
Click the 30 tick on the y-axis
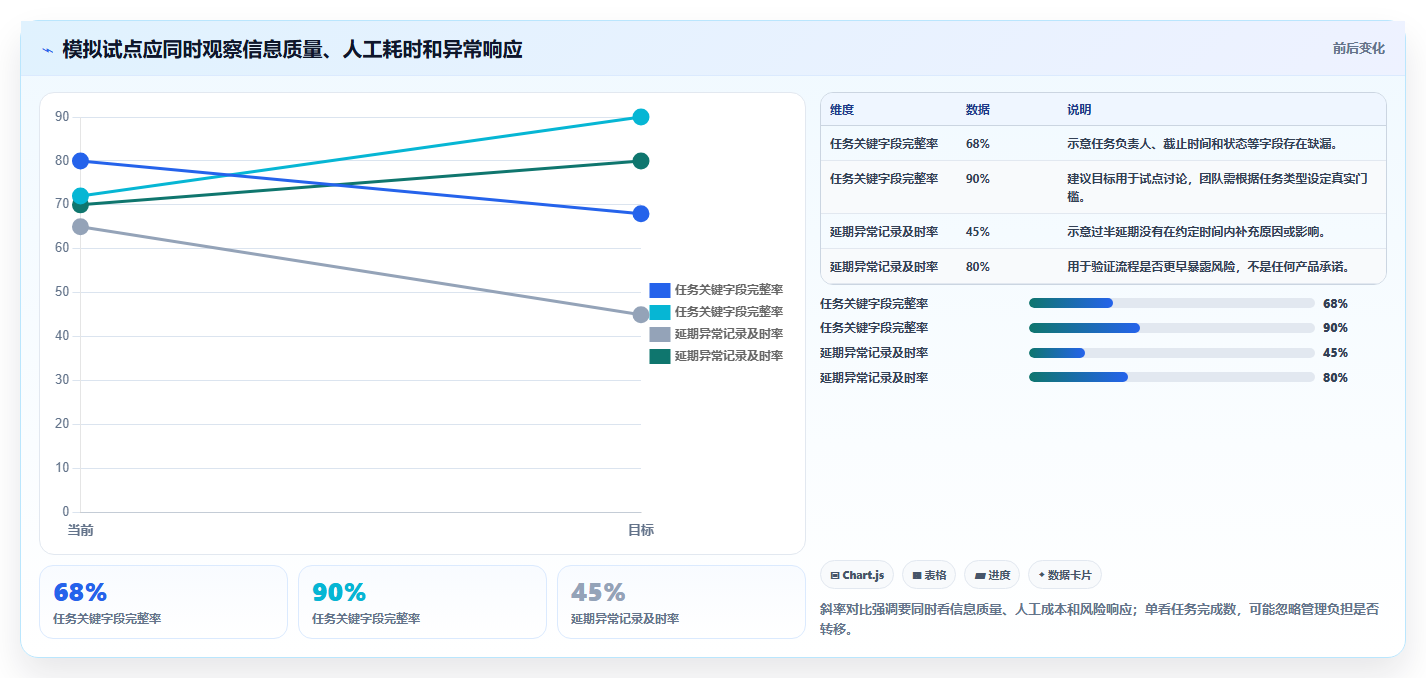62,380
